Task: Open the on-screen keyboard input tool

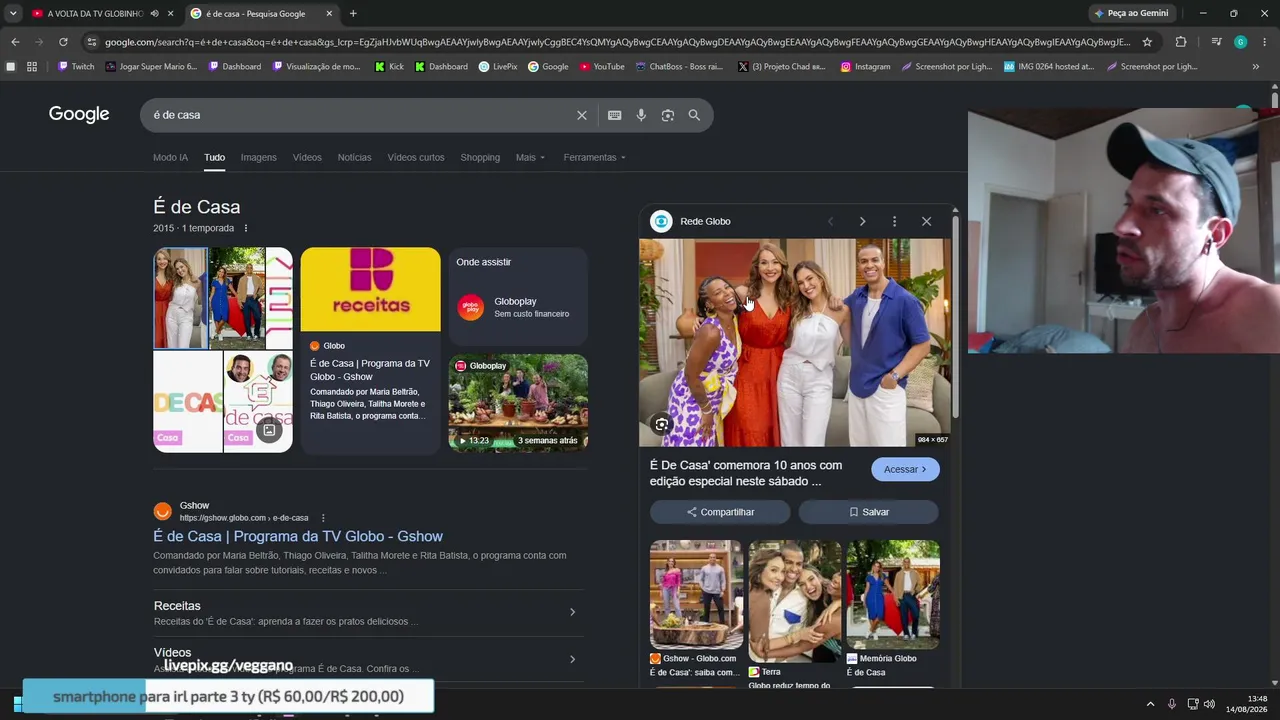Action: 615,115
